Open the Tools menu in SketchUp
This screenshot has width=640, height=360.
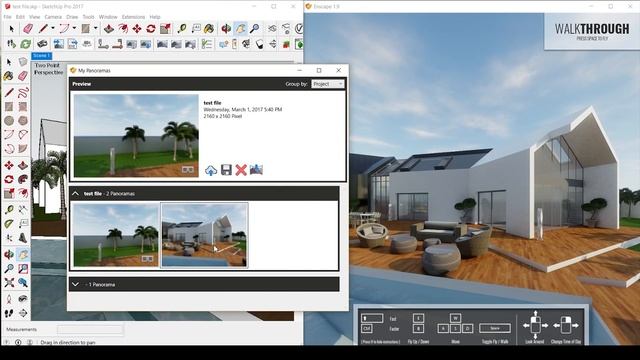coord(89,17)
